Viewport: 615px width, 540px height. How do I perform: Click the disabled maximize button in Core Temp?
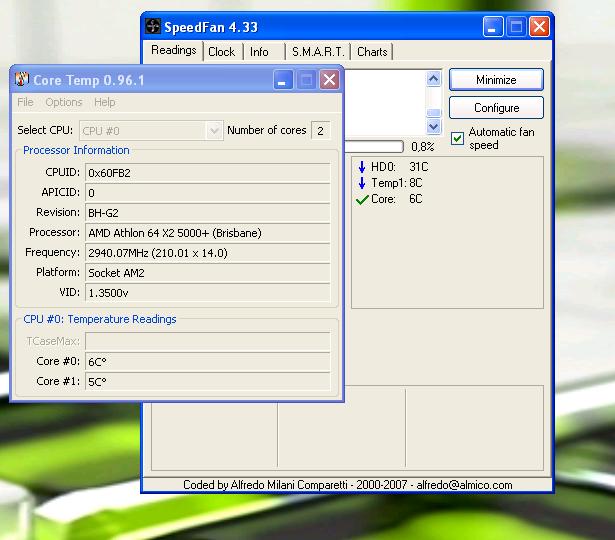coord(306,80)
